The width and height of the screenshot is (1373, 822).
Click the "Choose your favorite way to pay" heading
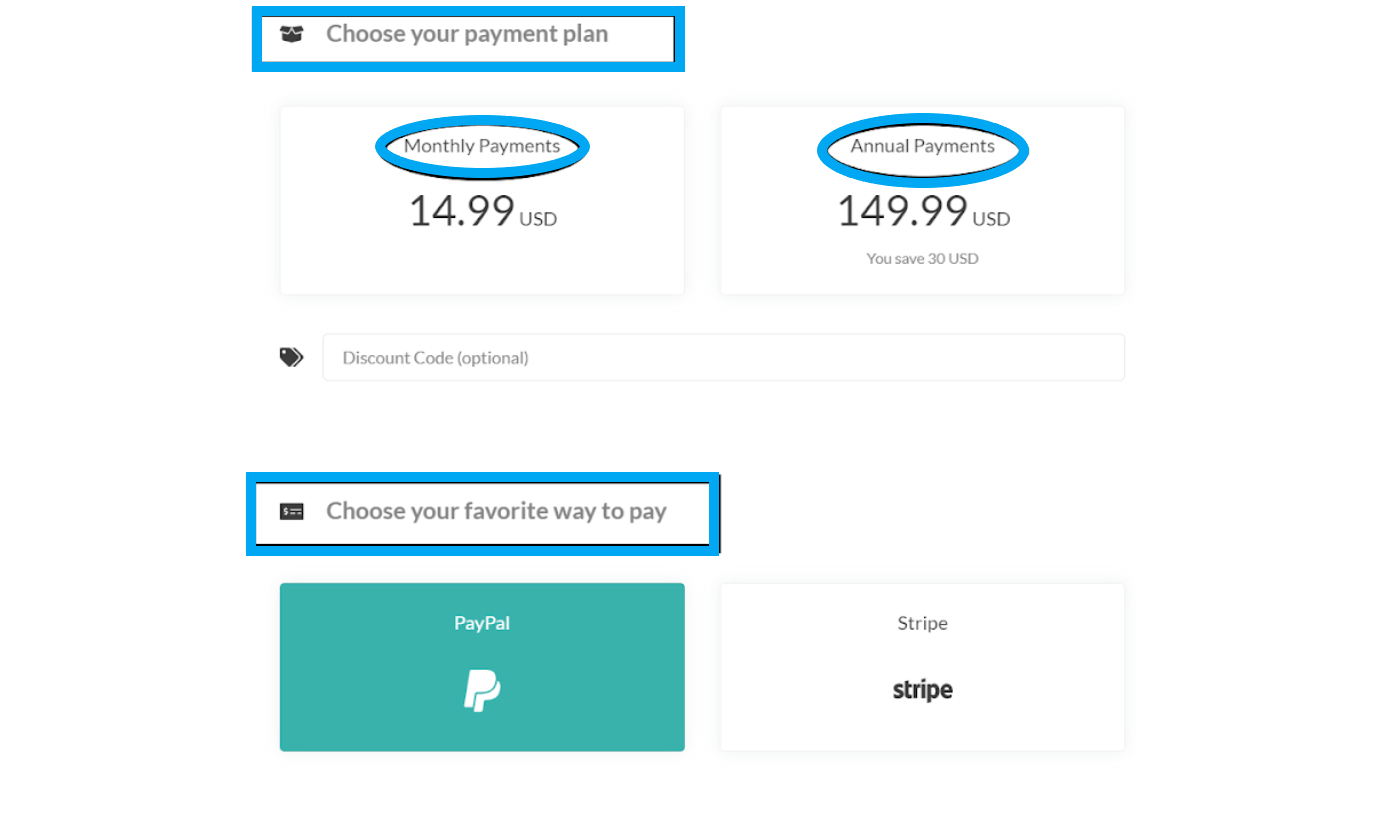tap(496, 511)
